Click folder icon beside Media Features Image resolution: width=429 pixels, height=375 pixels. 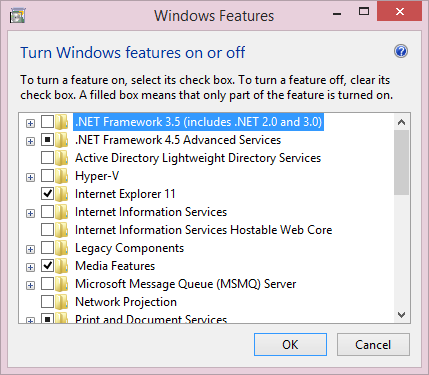tap(62, 266)
